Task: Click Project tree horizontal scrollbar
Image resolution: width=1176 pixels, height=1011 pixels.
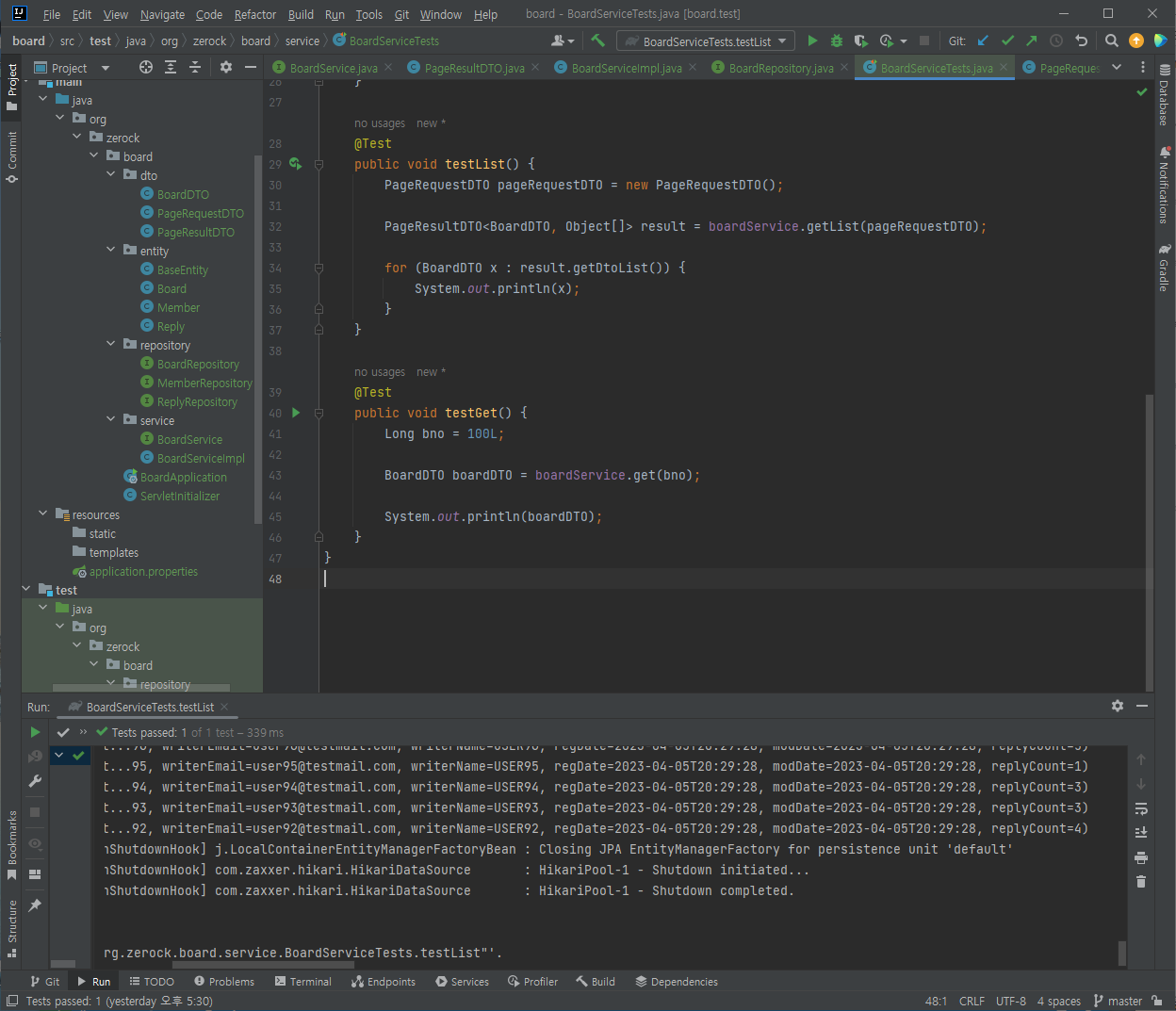Action: coord(141,687)
